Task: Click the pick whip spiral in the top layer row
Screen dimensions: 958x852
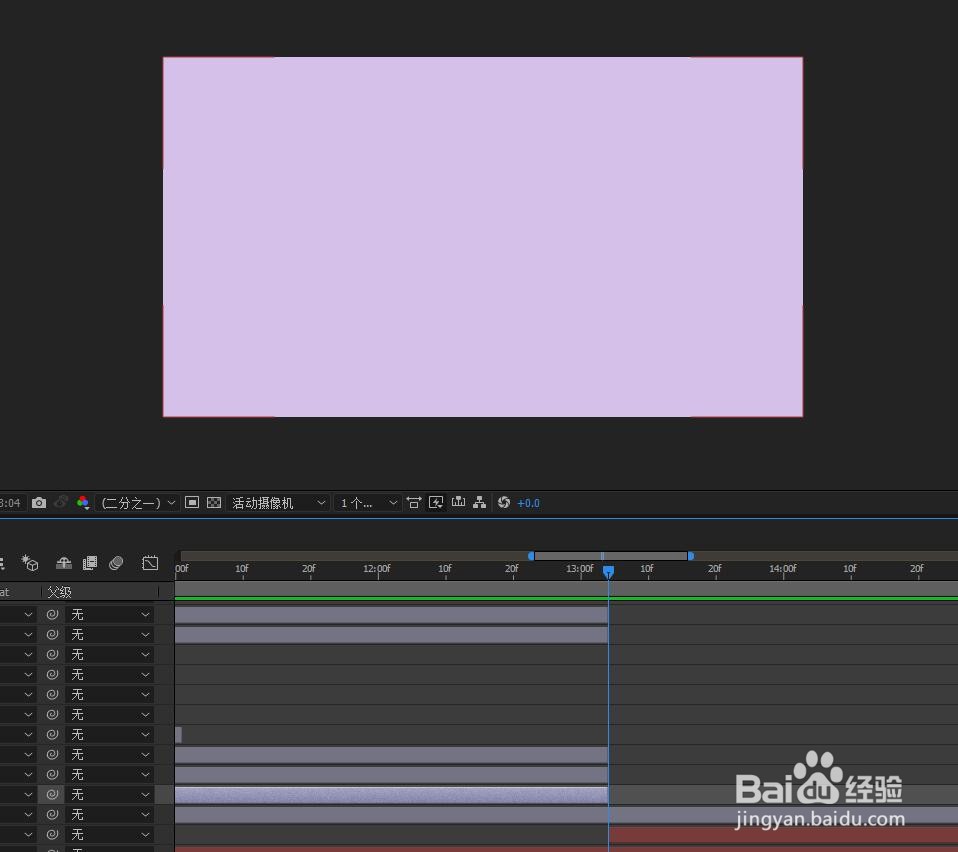Action: click(x=53, y=614)
